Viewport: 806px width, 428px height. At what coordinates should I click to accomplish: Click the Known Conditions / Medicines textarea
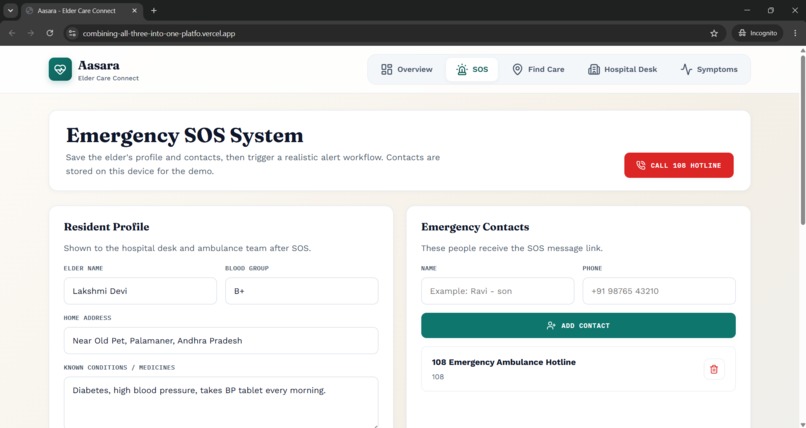[221, 402]
